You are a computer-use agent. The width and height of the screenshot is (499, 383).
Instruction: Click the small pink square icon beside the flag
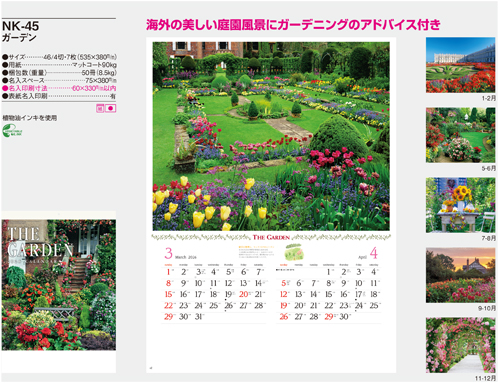pyautogui.click(x=100, y=109)
